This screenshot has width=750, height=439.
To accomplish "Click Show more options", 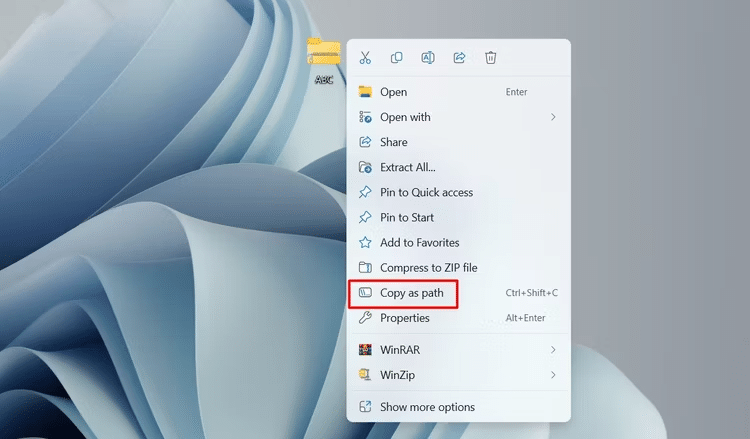I will [x=427, y=407].
